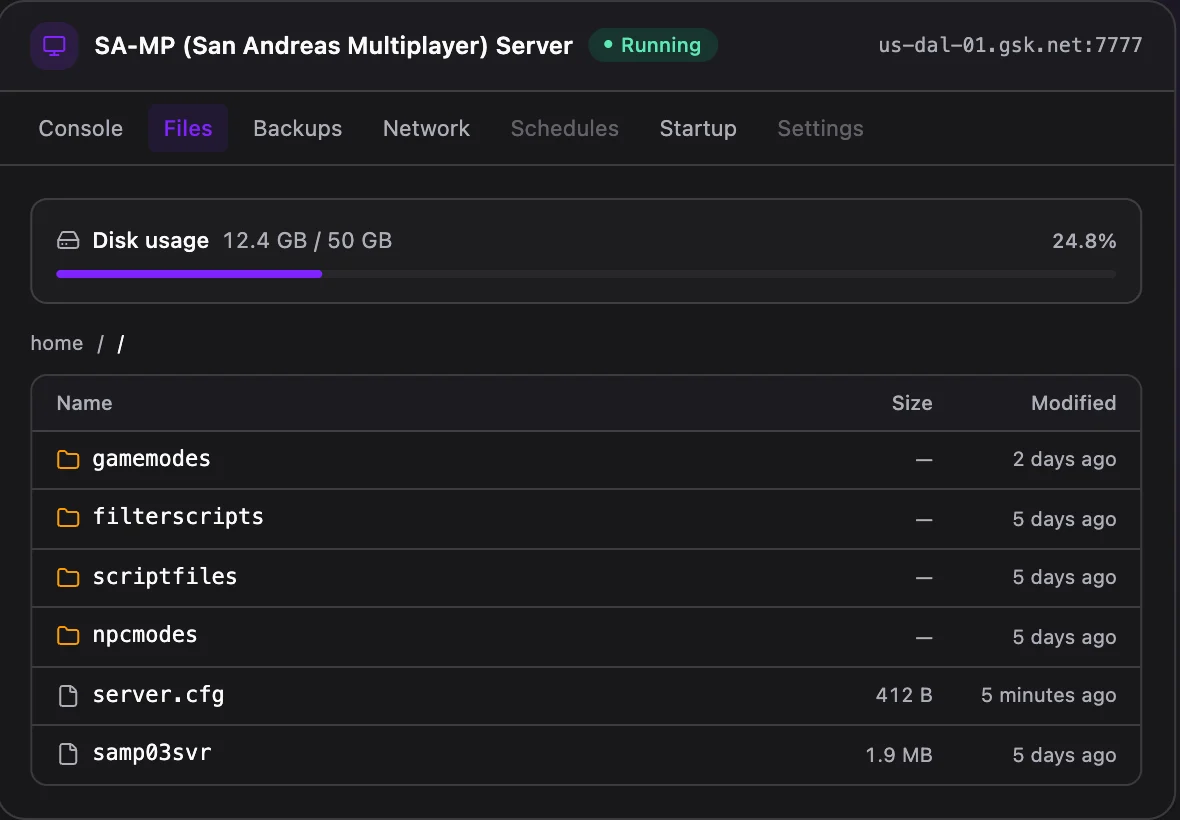Click the Disk usage label
Screen dimensions: 1180x820
151,241
